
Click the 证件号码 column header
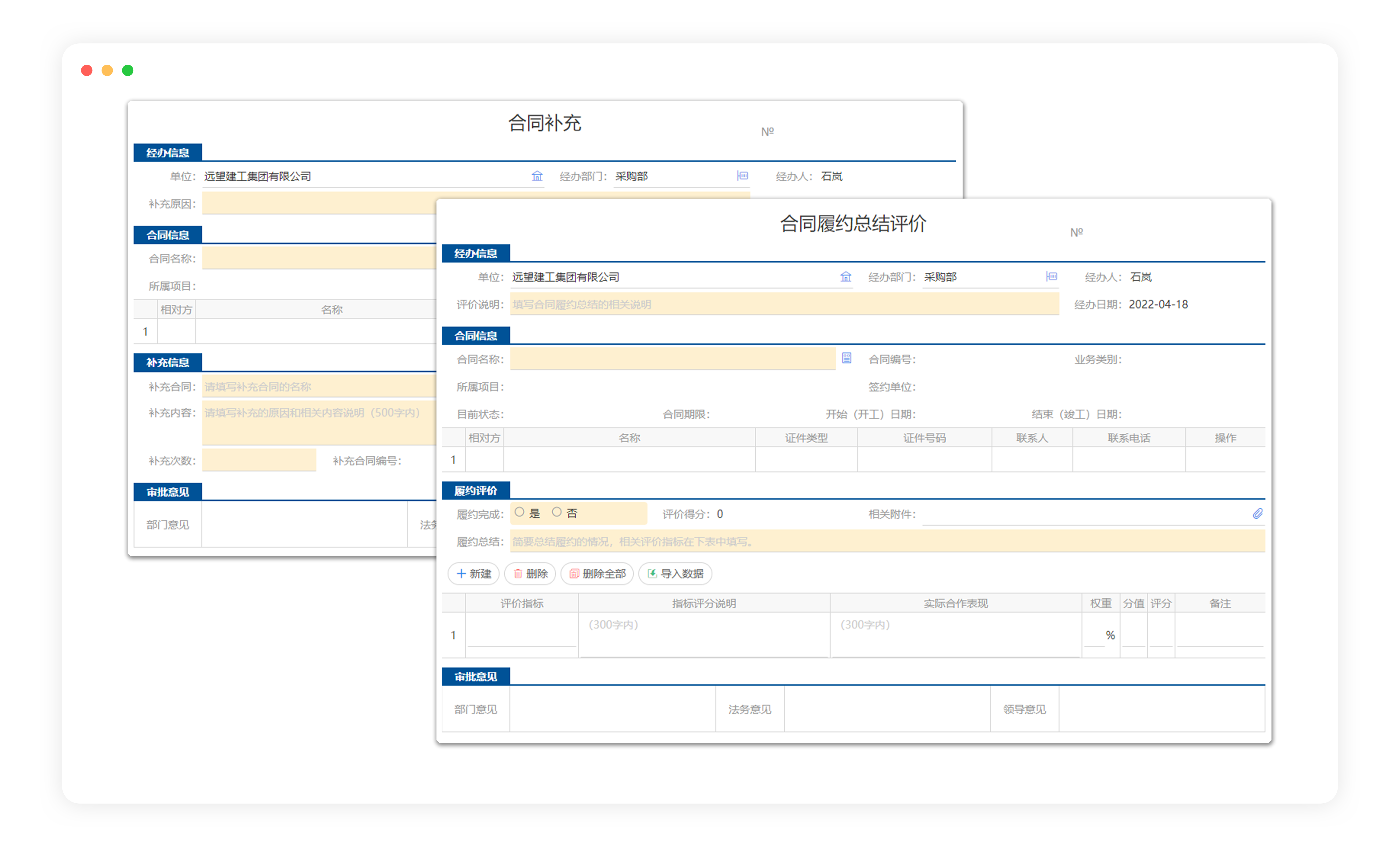coord(925,438)
